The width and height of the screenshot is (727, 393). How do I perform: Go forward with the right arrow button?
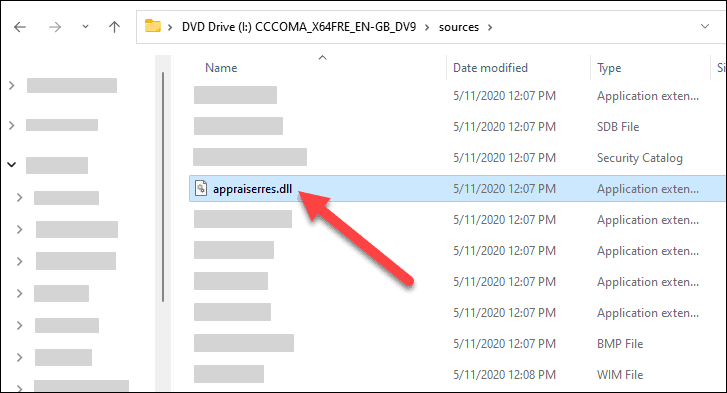pos(55,27)
